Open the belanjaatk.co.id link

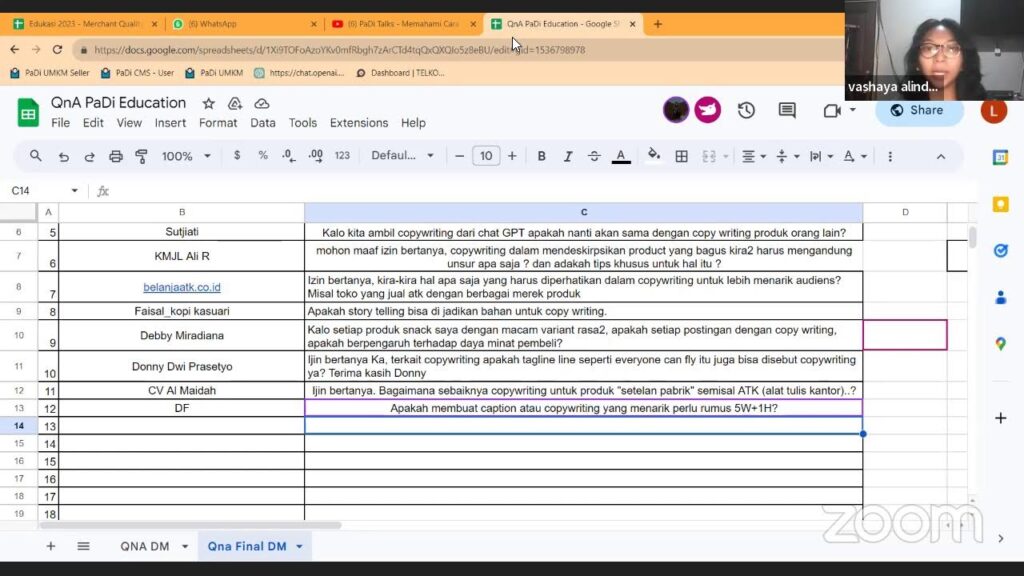pos(181,287)
